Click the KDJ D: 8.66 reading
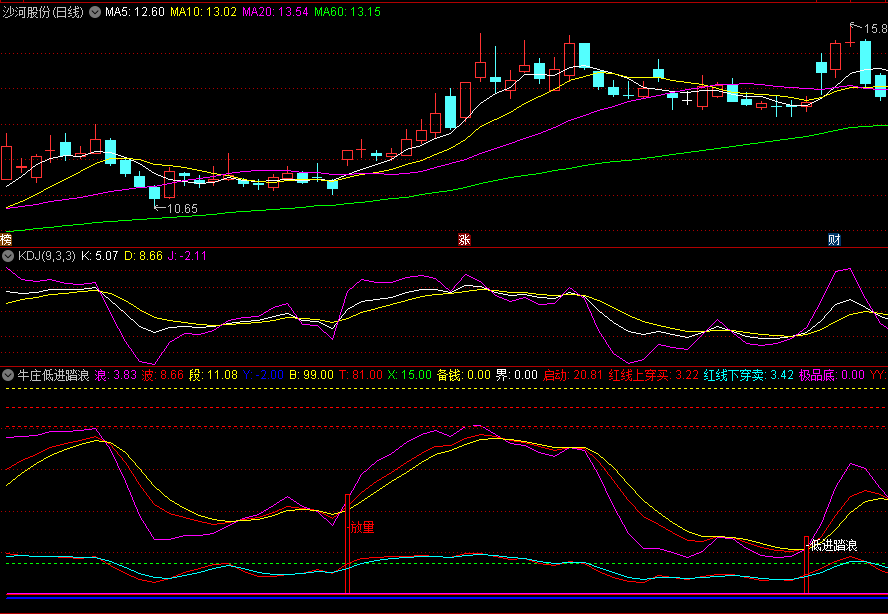 point(143,256)
